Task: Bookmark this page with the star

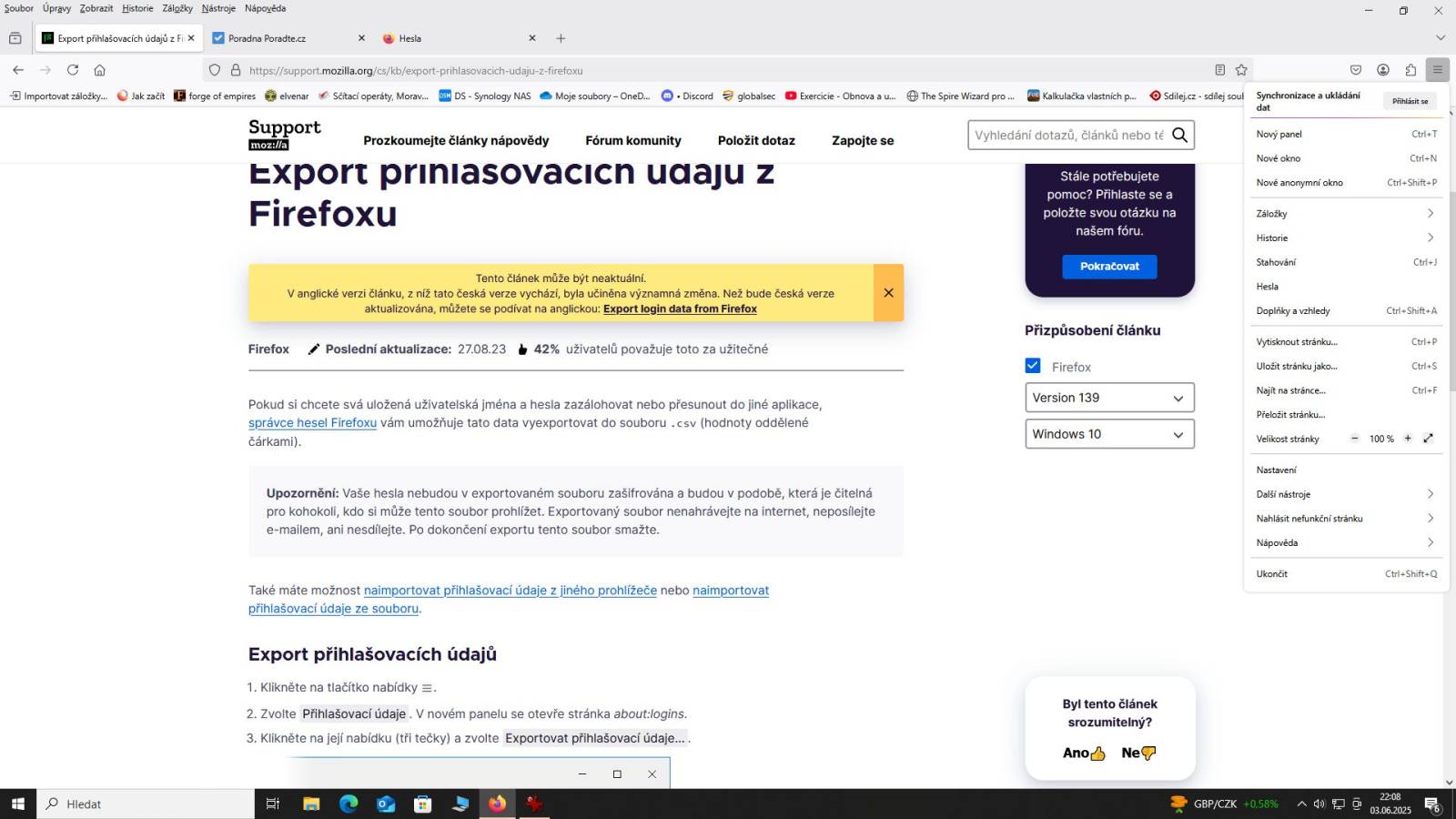Action: coord(1241,70)
